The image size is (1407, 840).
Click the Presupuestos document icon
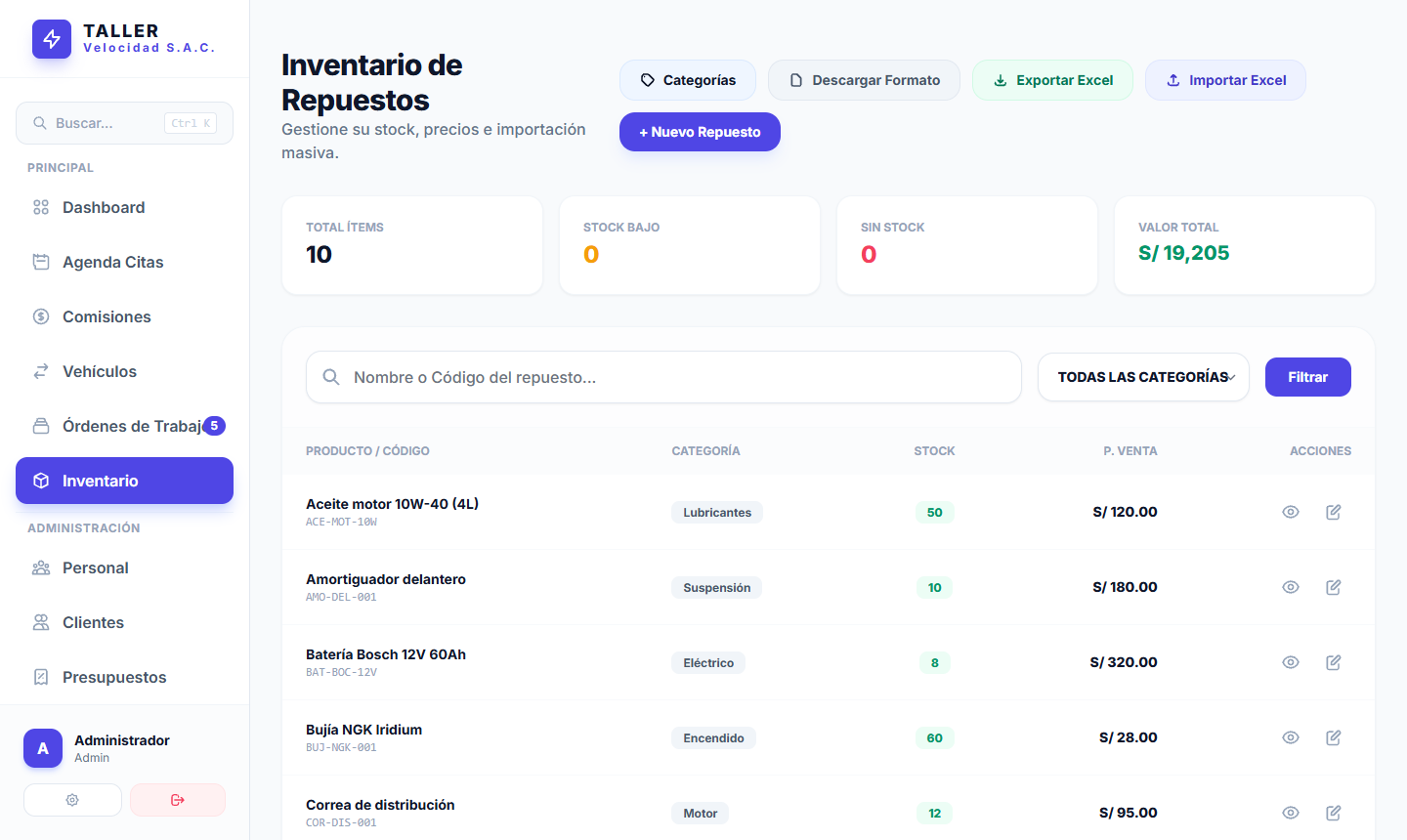pyautogui.click(x=41, y=677)
